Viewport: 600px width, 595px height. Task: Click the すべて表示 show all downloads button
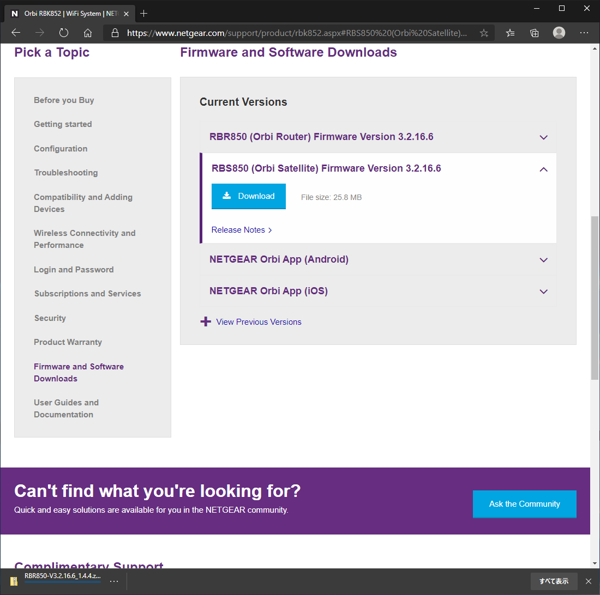(x=553, y=581)
